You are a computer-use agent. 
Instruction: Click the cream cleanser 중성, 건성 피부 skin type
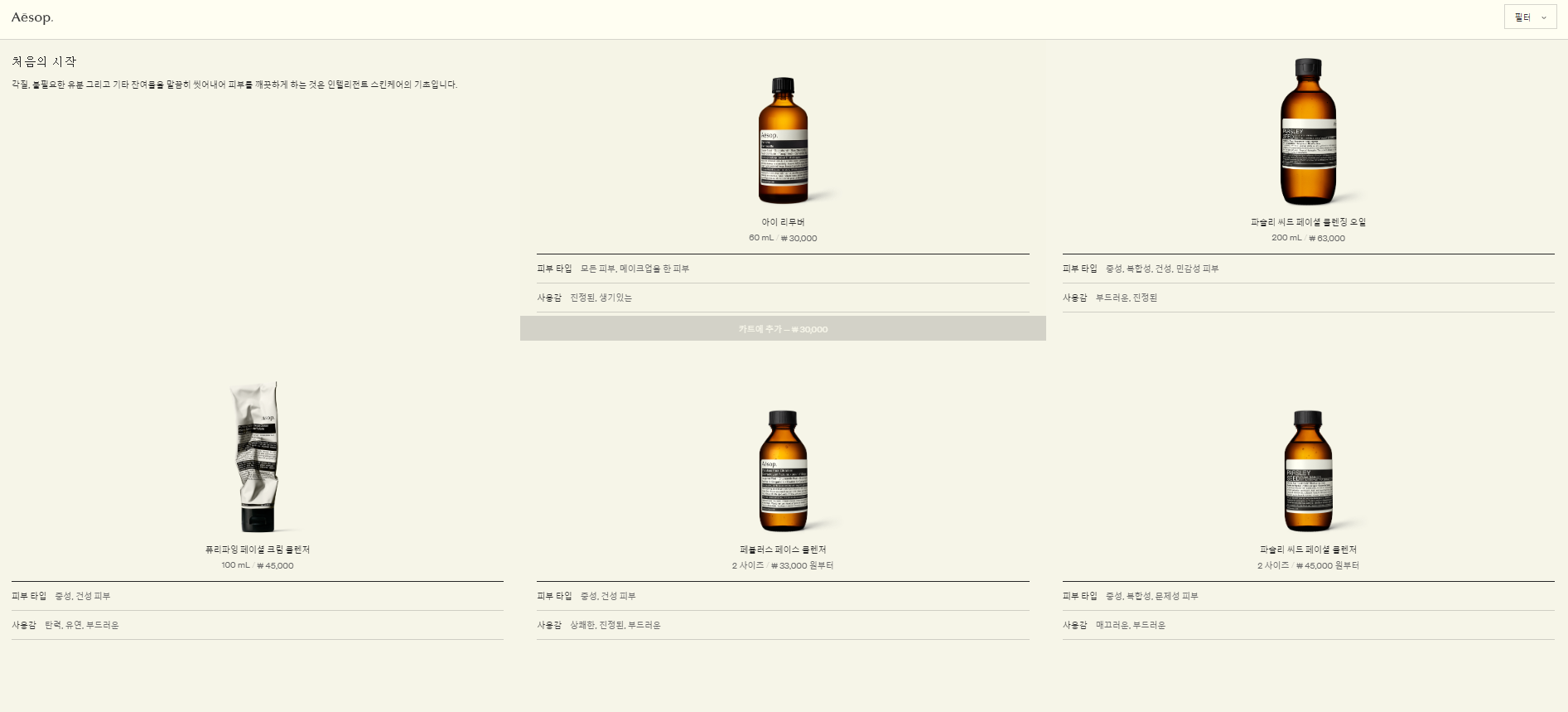click(83, 596)
